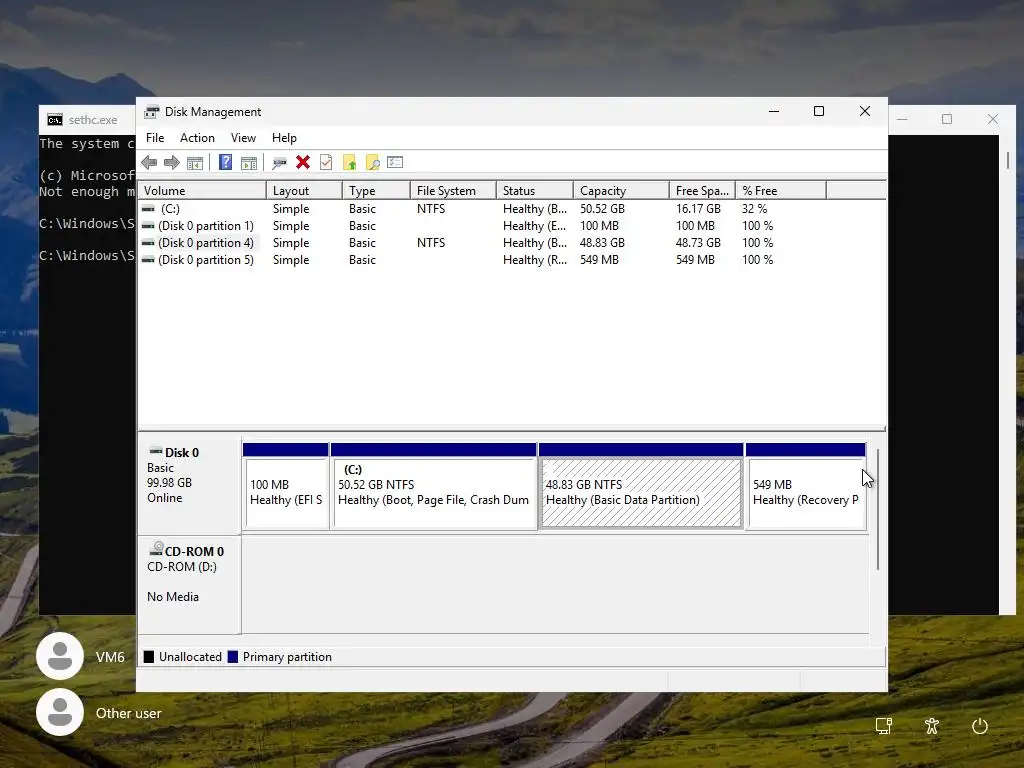Sort by the Layout column header
This screenshot has height=768, width=1024.
[304, 191]
